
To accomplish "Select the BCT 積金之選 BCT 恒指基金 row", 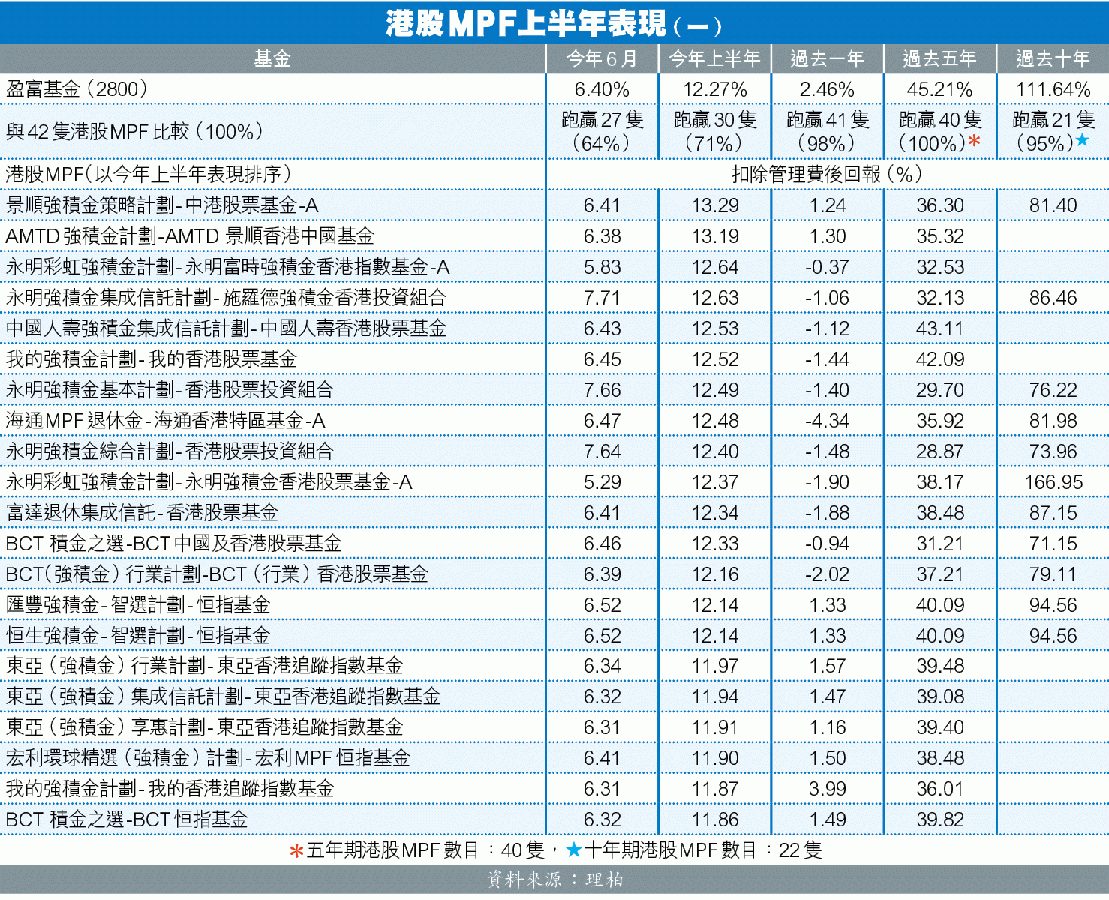I will point(127,820).
